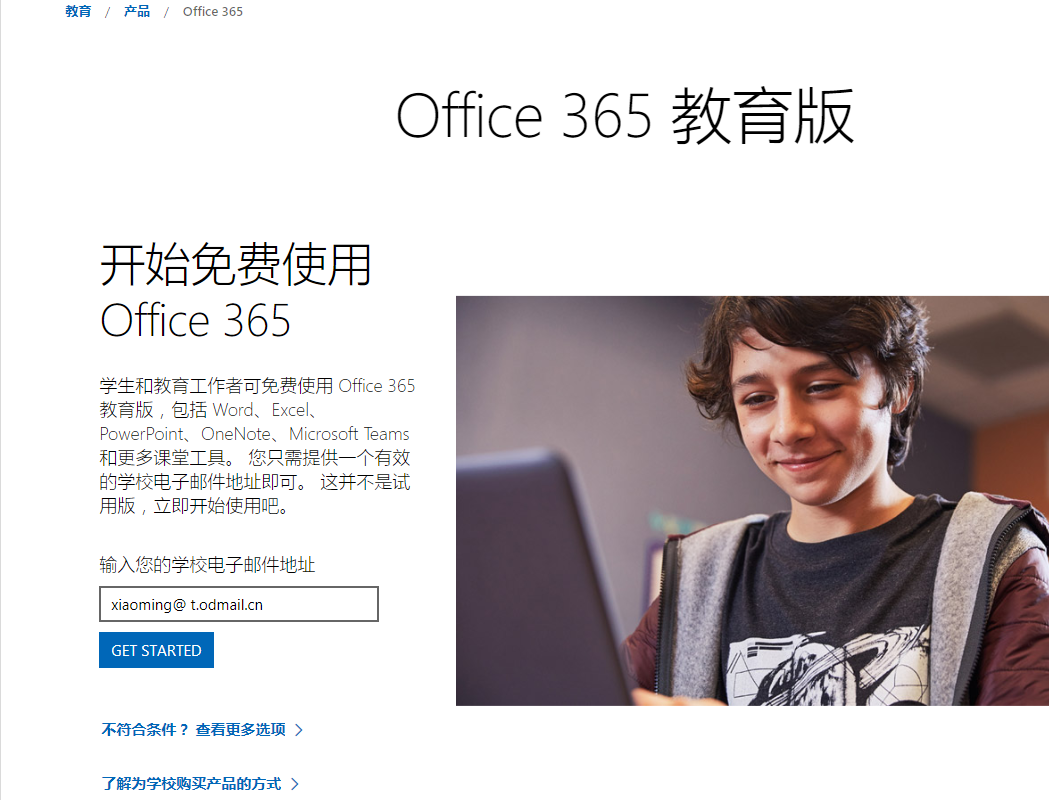Click the GET STARTED button
The height and width of the screenshot is (800, 1049).
pyautogui.click(x=157, y=650)
